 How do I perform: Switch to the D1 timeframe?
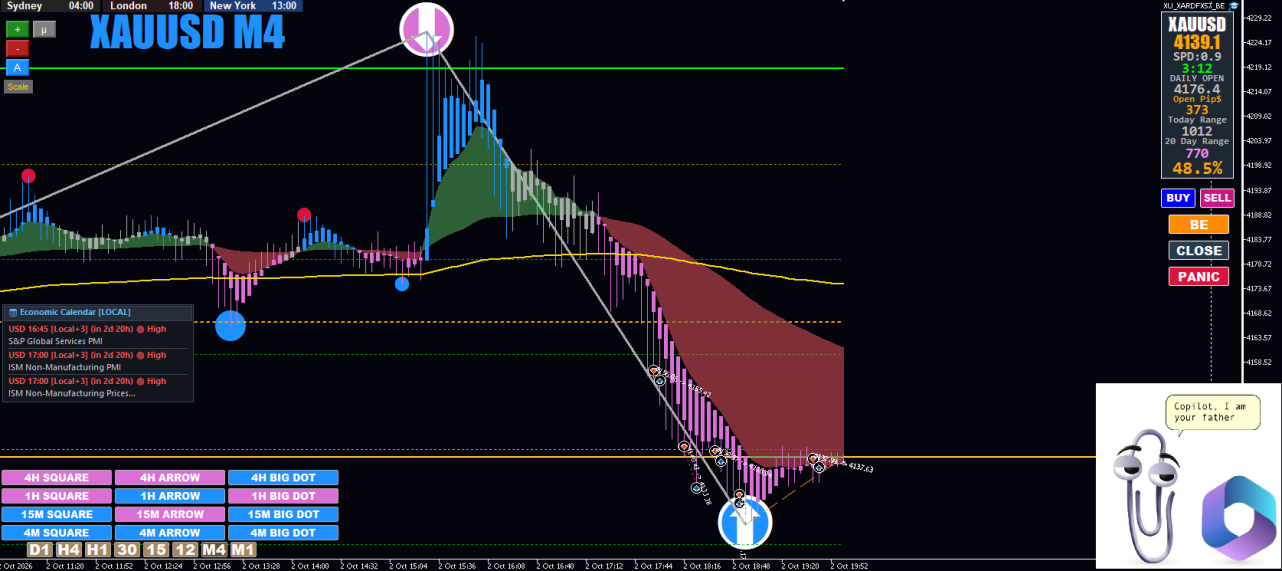pos(40,550)
